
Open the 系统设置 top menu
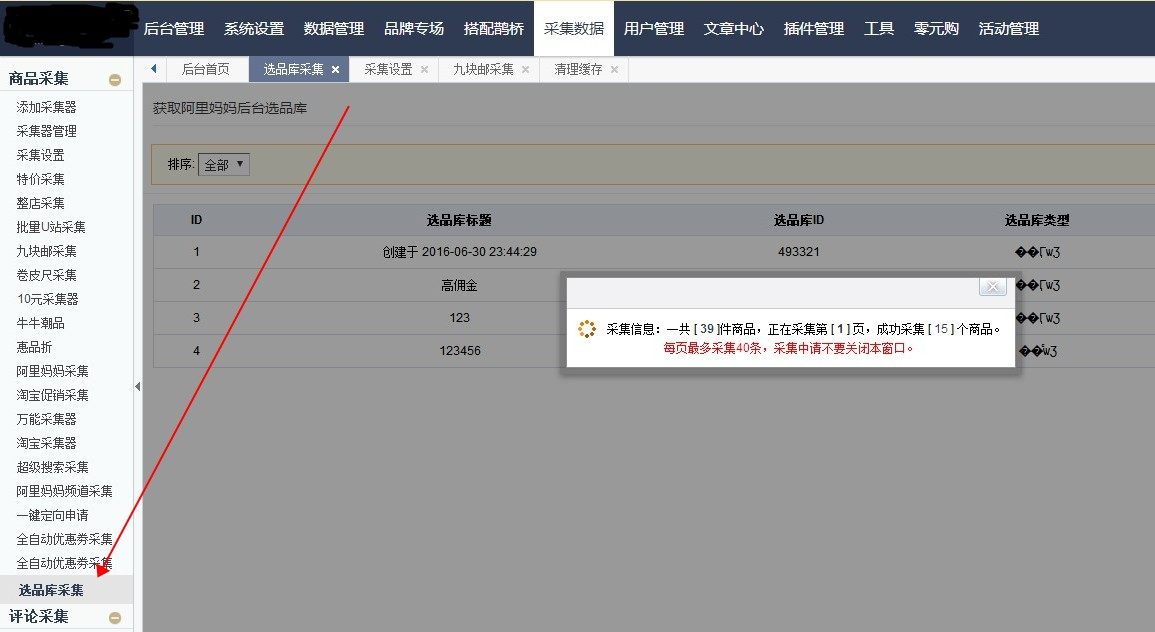[x=253, y=29]
